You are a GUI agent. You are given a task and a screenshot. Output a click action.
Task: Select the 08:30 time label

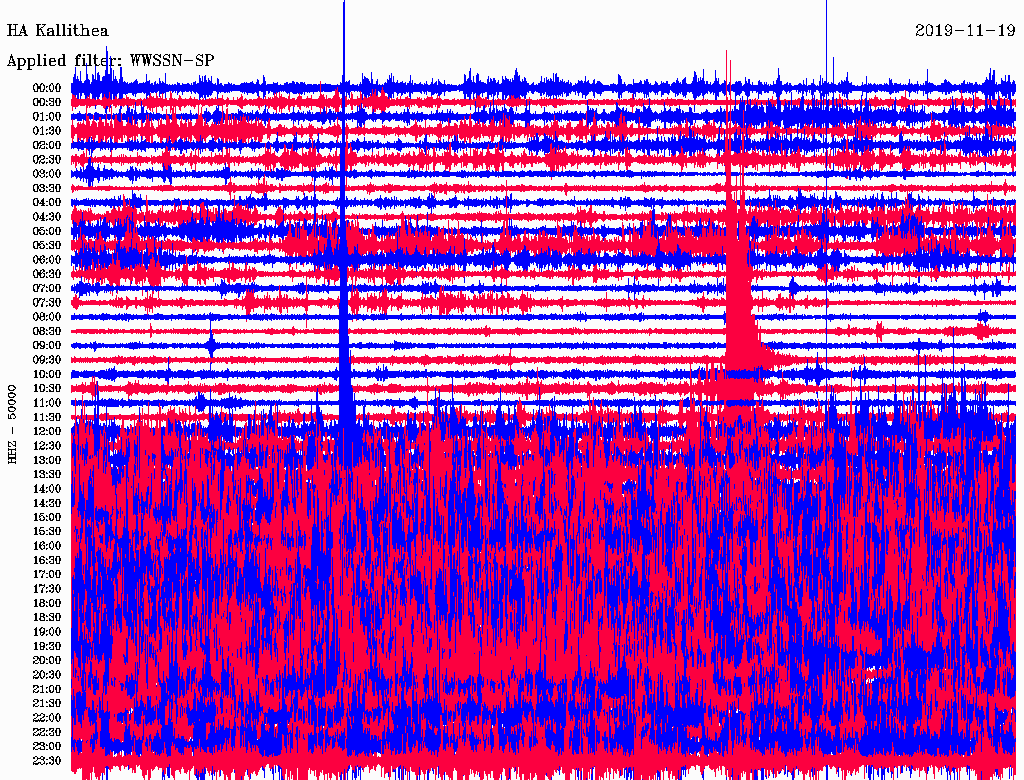47,332
